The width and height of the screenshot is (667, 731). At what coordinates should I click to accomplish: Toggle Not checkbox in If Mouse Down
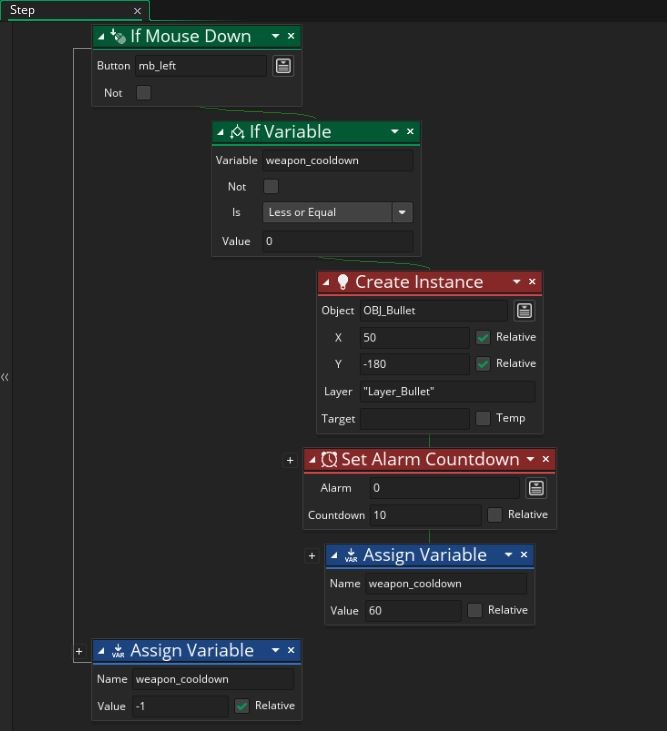click(143, 93)
